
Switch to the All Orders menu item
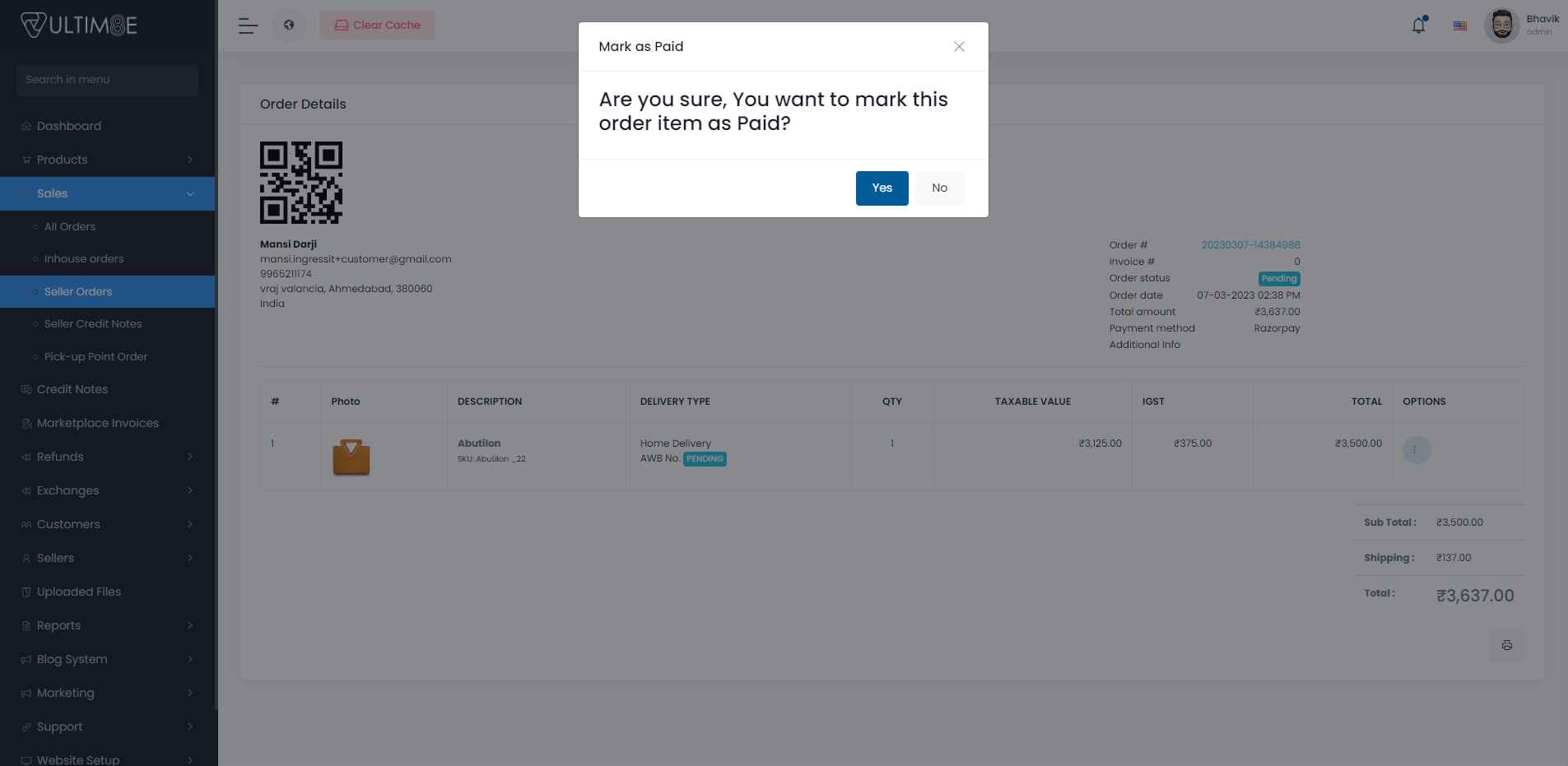pyautogui.click(x=69, y=225)
